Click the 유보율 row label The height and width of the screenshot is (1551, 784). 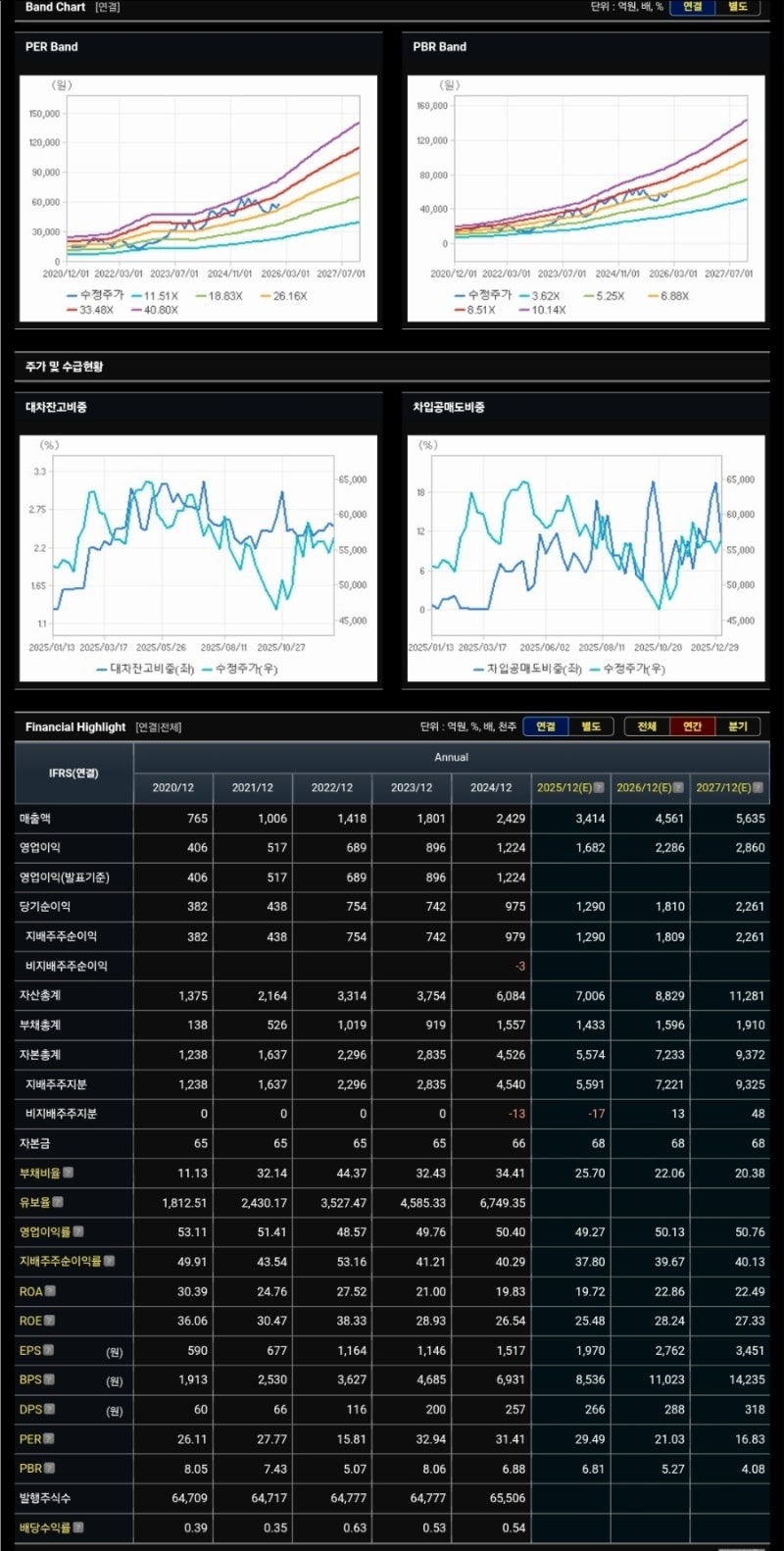(34, 1202)
